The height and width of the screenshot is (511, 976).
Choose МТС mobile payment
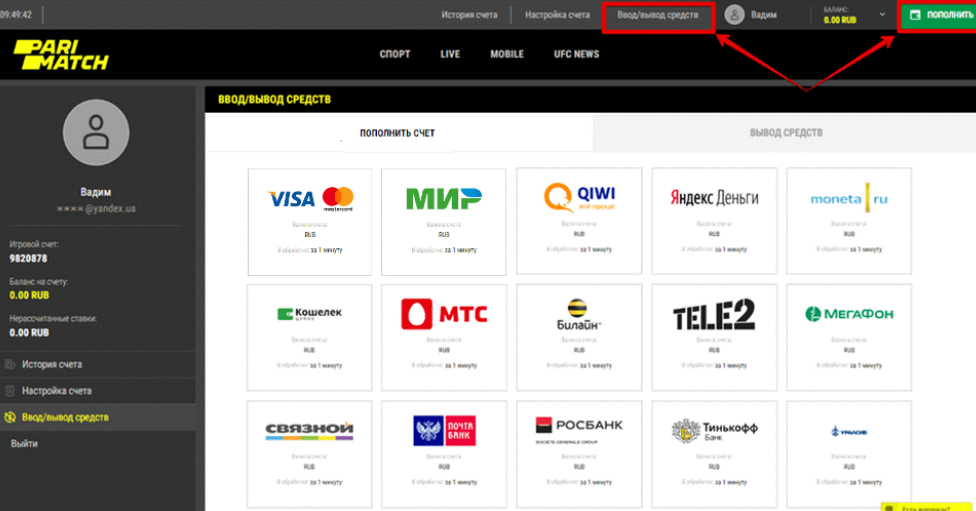pyautogui.click(x=444, y=338)
